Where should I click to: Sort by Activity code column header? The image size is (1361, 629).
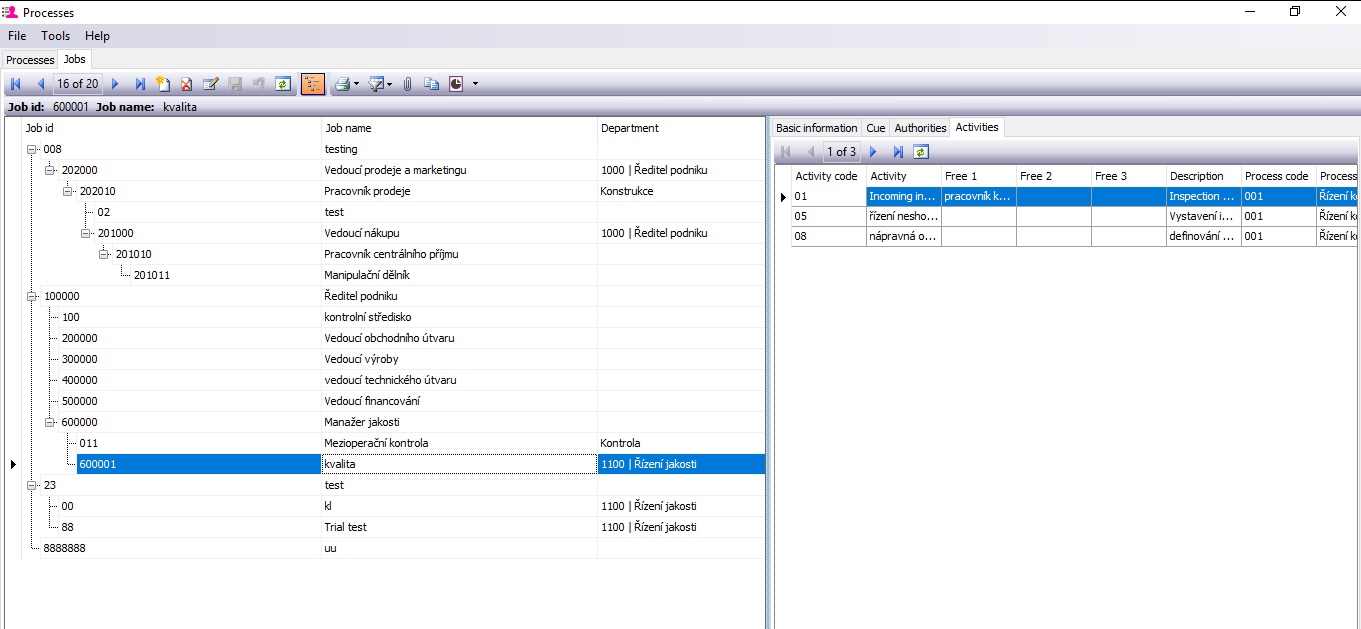click(x=828, y=176)
